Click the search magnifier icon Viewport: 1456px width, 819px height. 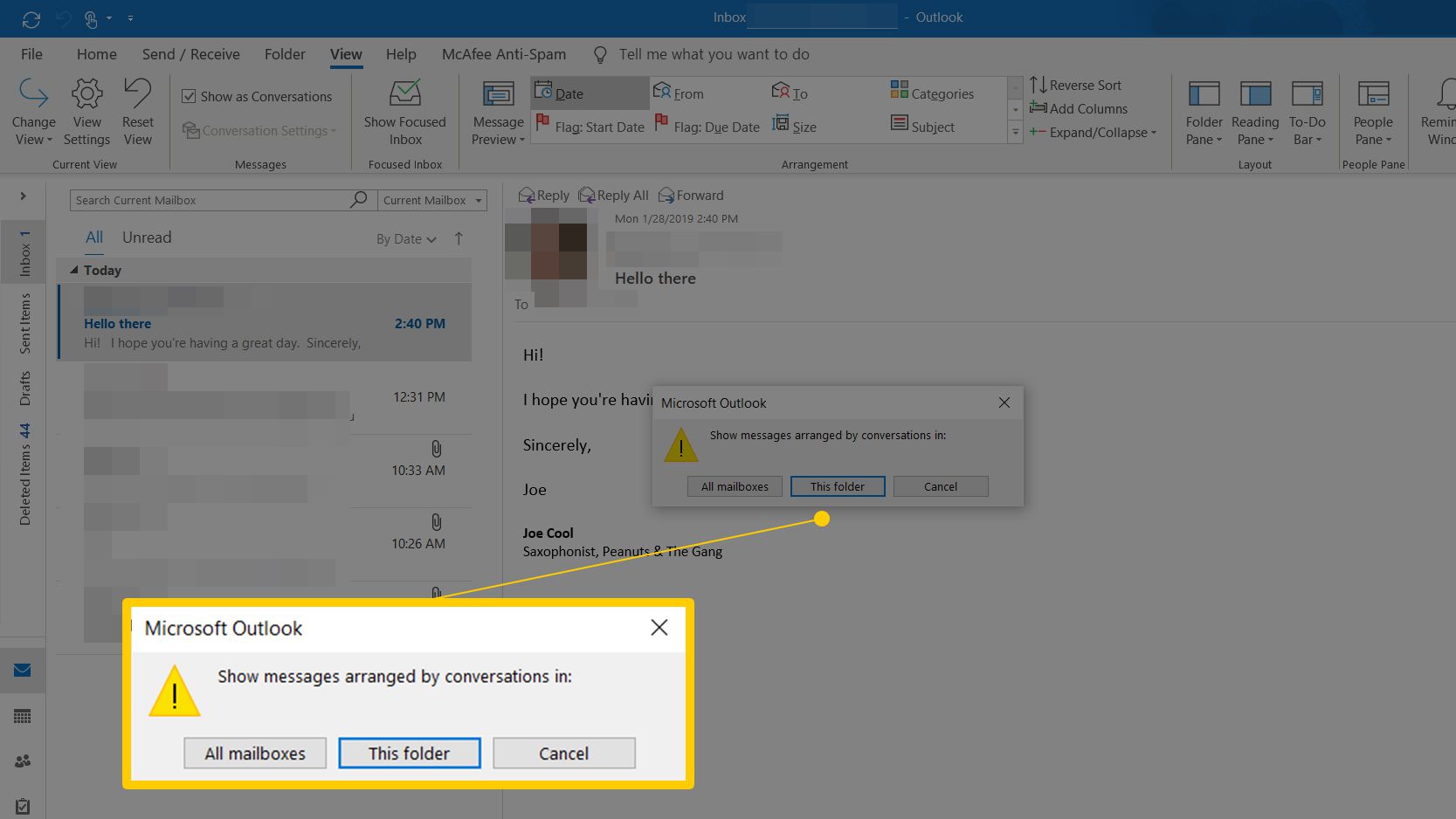(x=358, y=200)
